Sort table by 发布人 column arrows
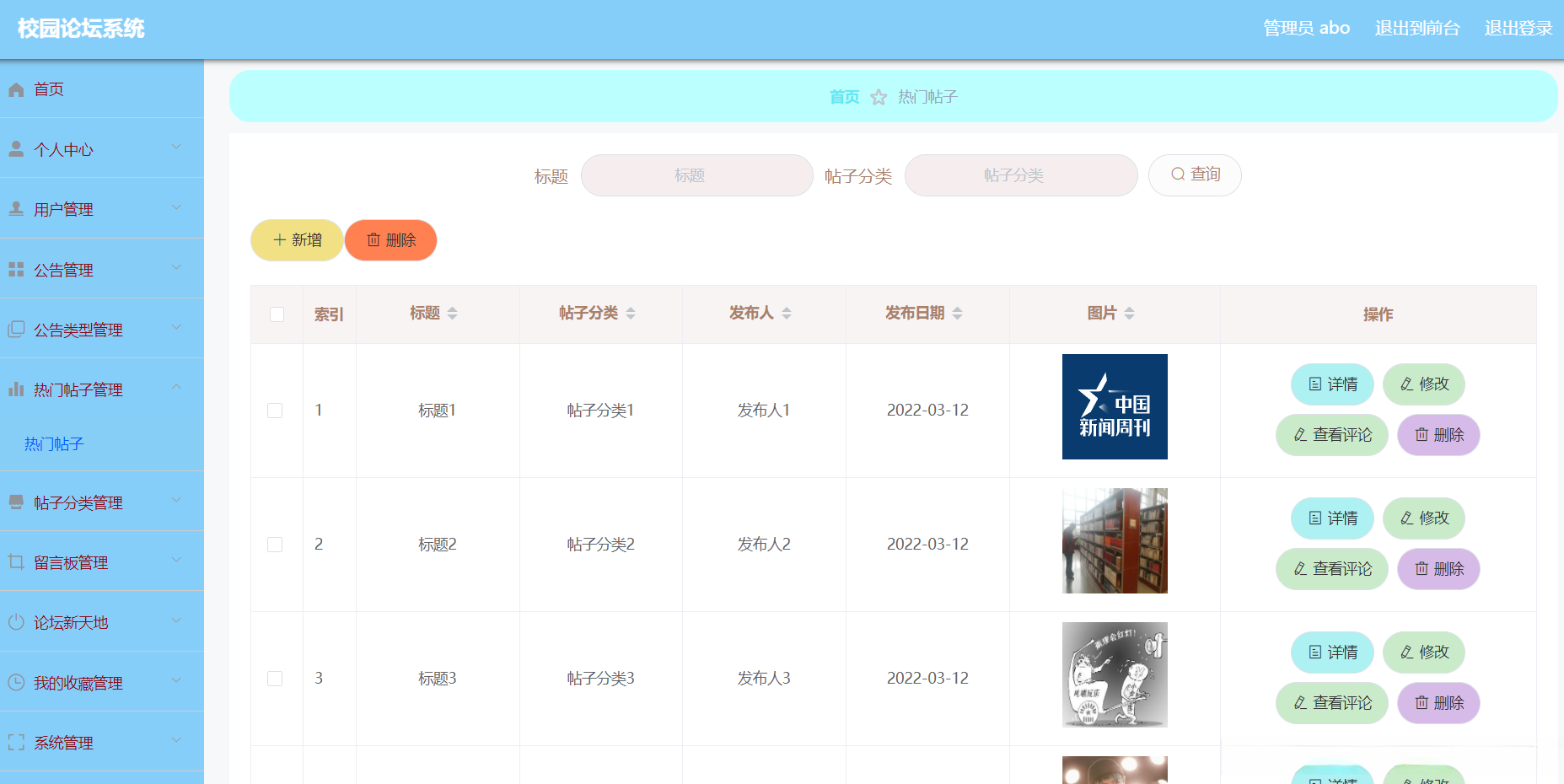 tap(787, 314)
